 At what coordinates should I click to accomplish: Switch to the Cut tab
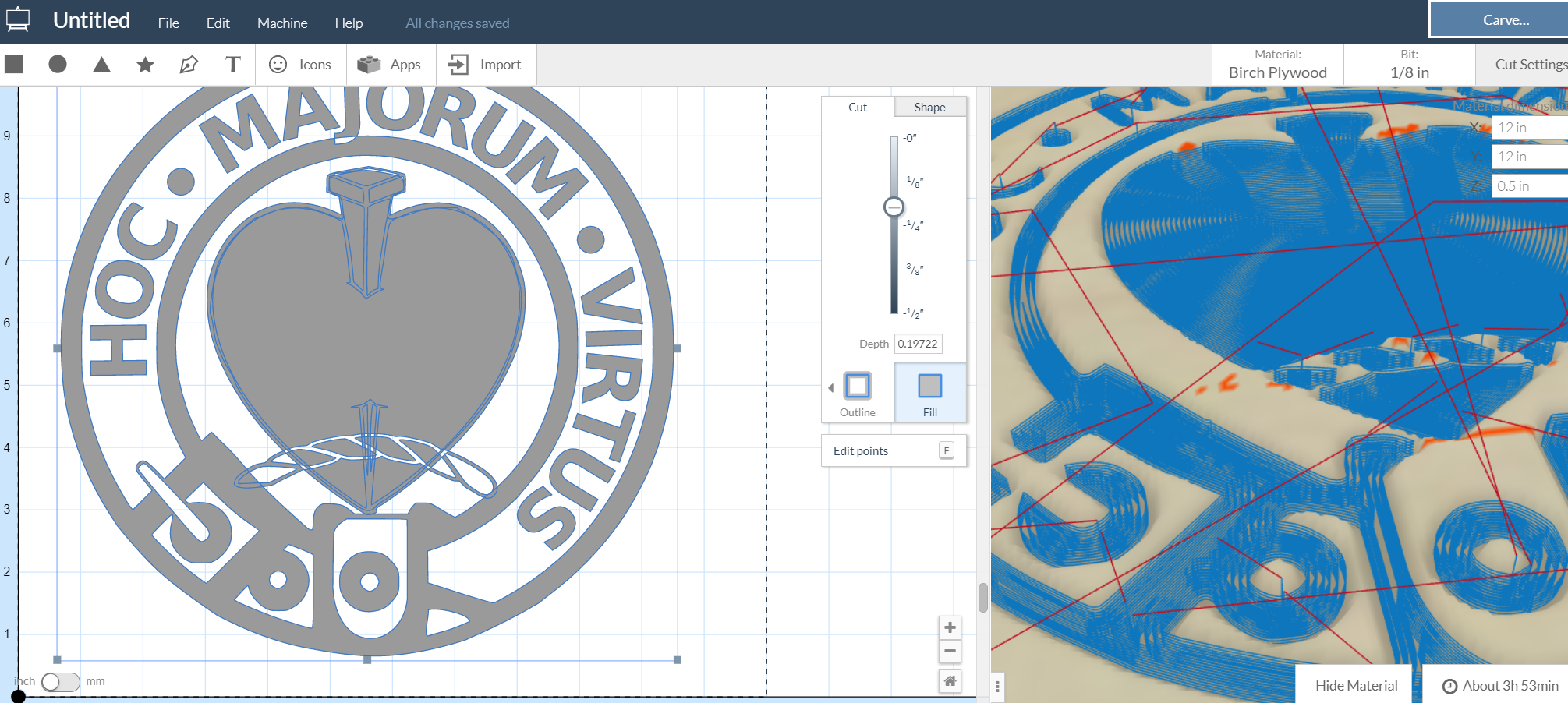858,107
